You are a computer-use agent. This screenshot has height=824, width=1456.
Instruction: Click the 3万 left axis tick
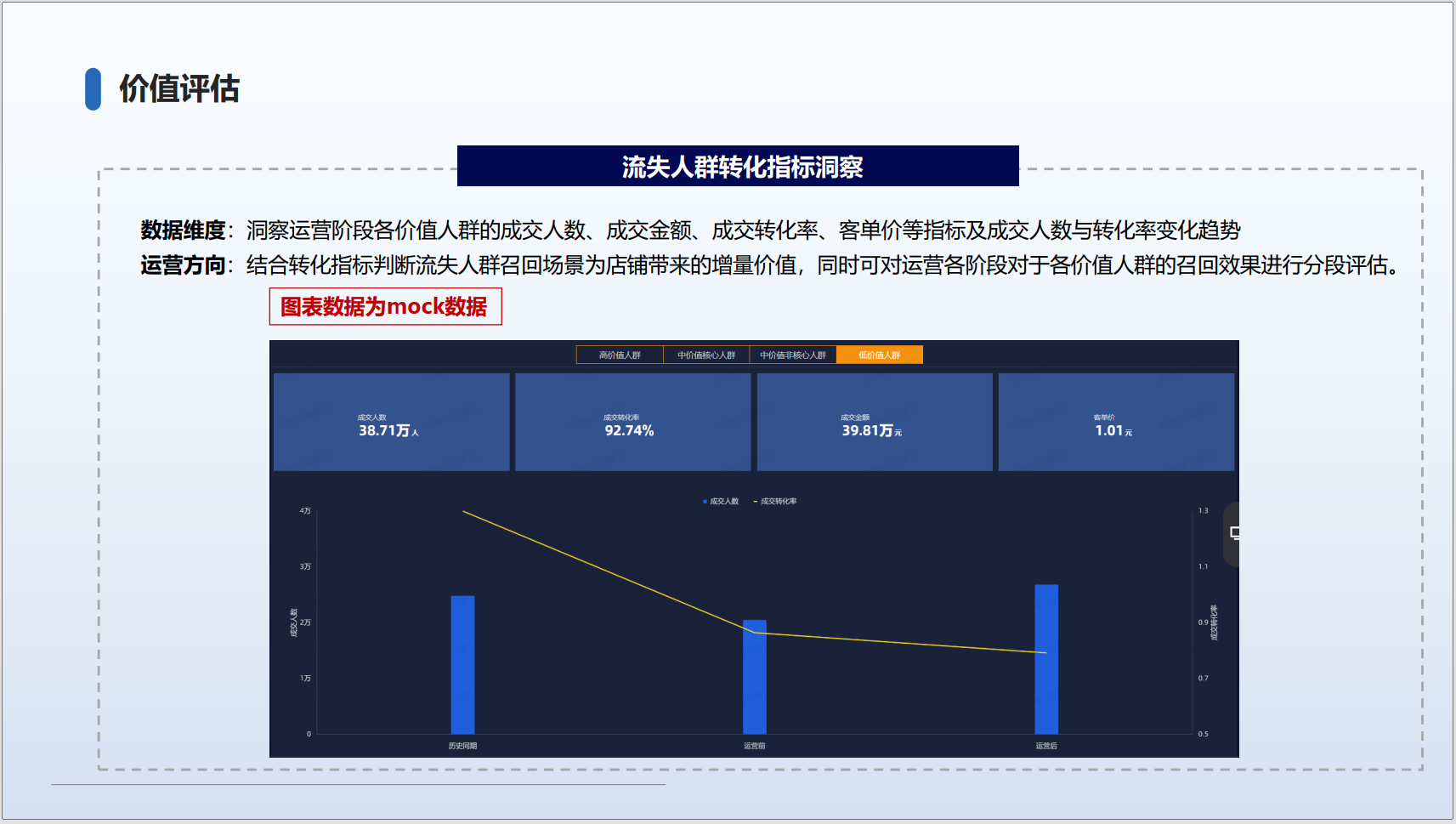pyautogui.click(x=305, y=566)
